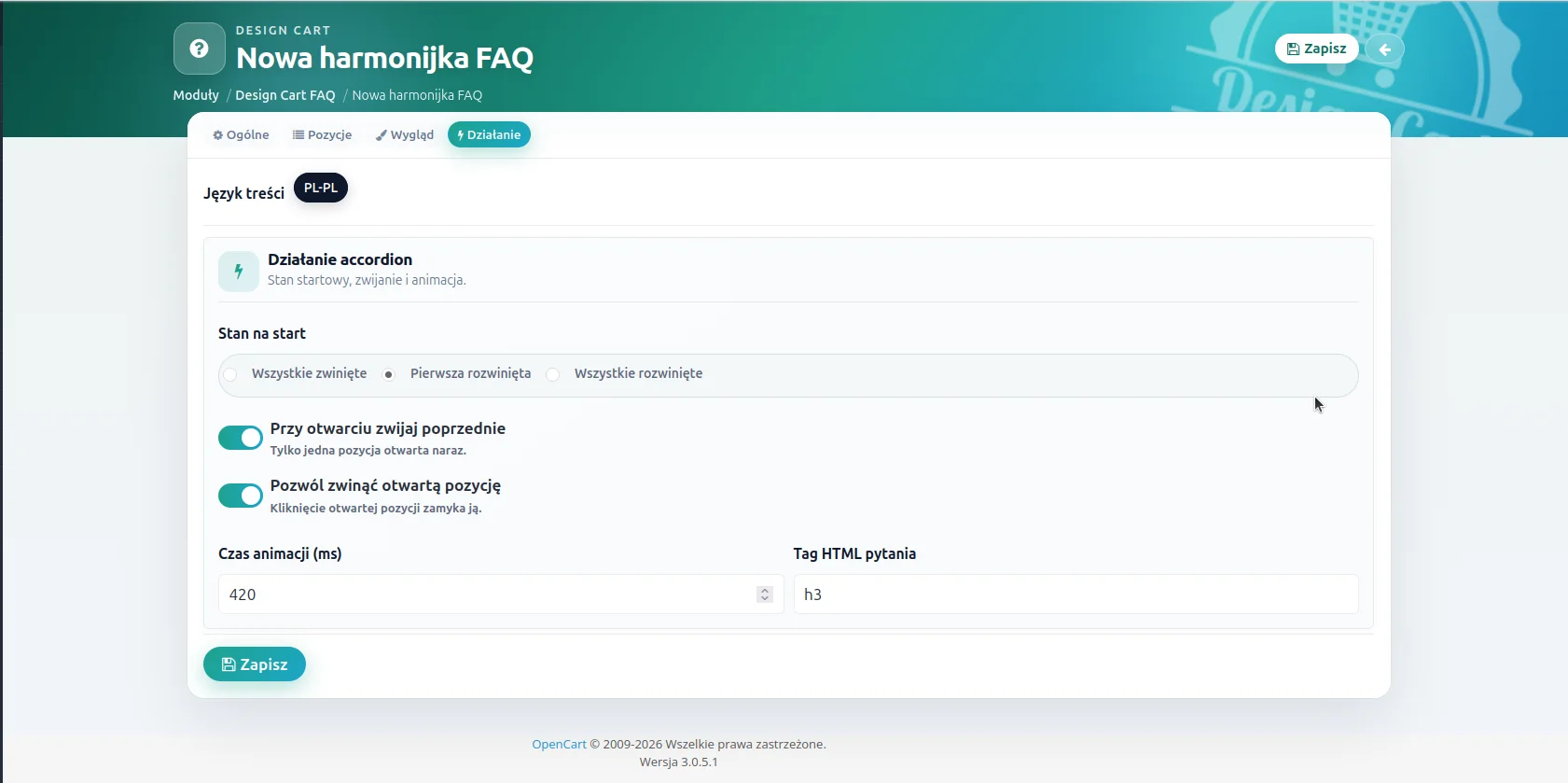Open the Wygląd tab

point(405,134)
